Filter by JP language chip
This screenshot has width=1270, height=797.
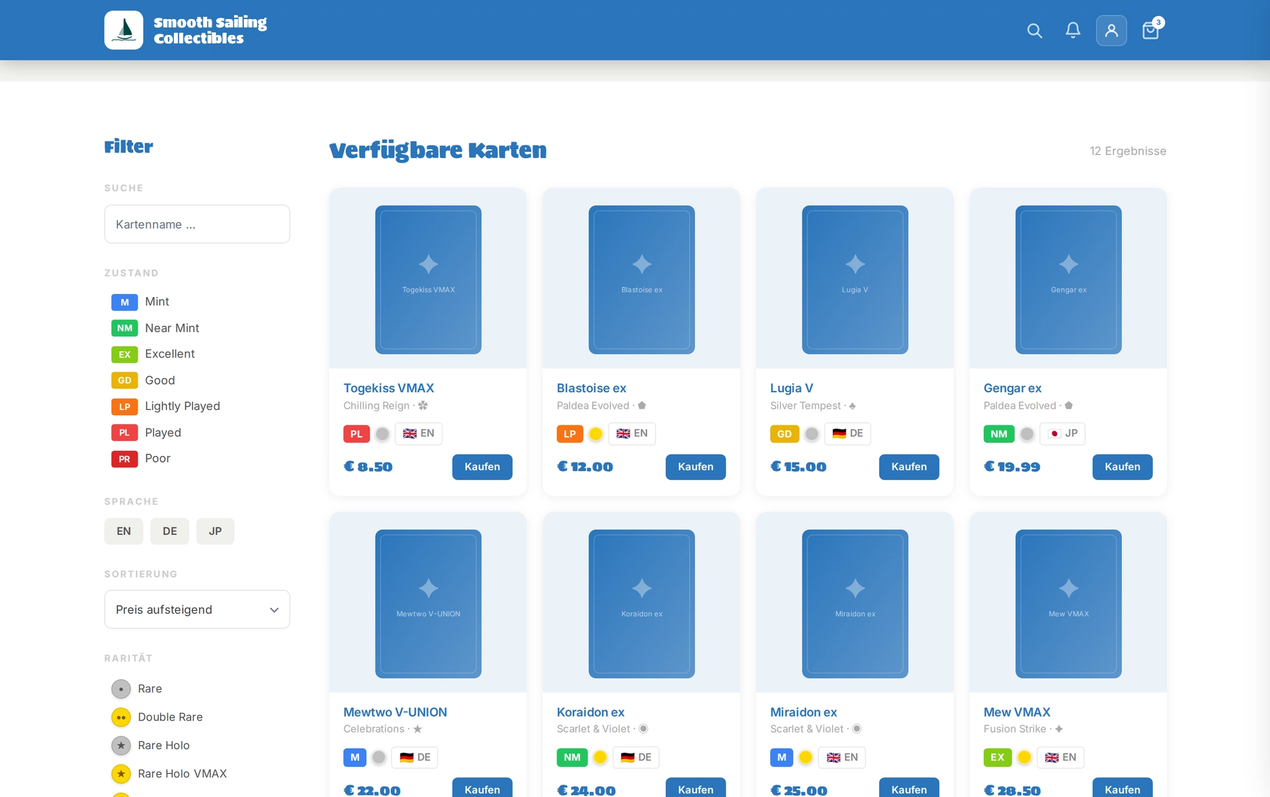215,531
